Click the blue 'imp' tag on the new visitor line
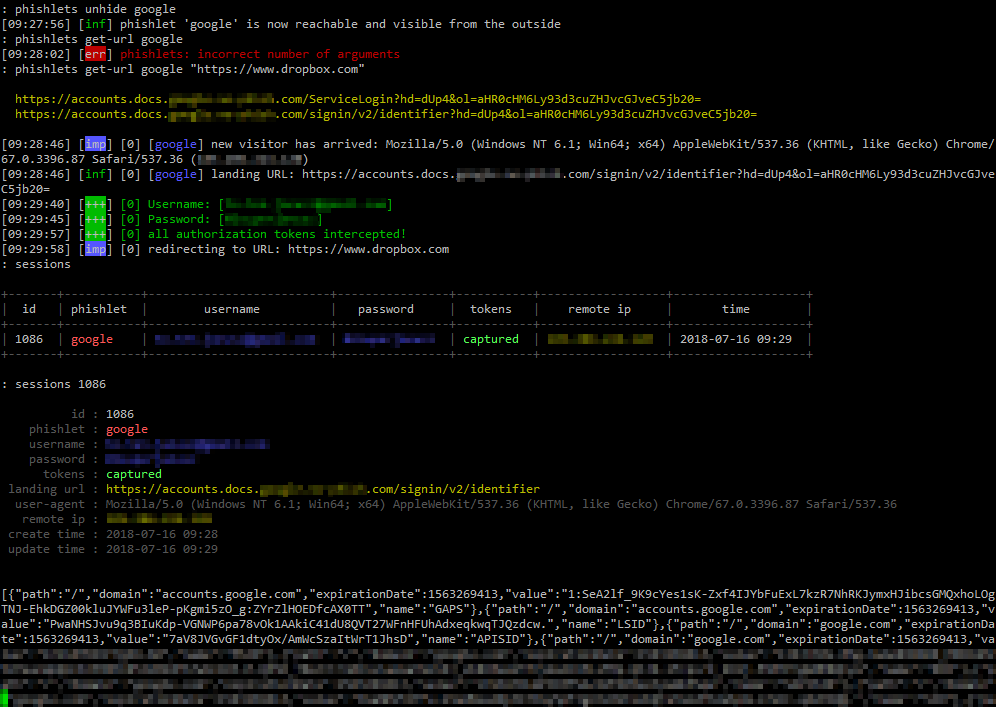Screen dimensions: 996x707 (x=95, y=144)
